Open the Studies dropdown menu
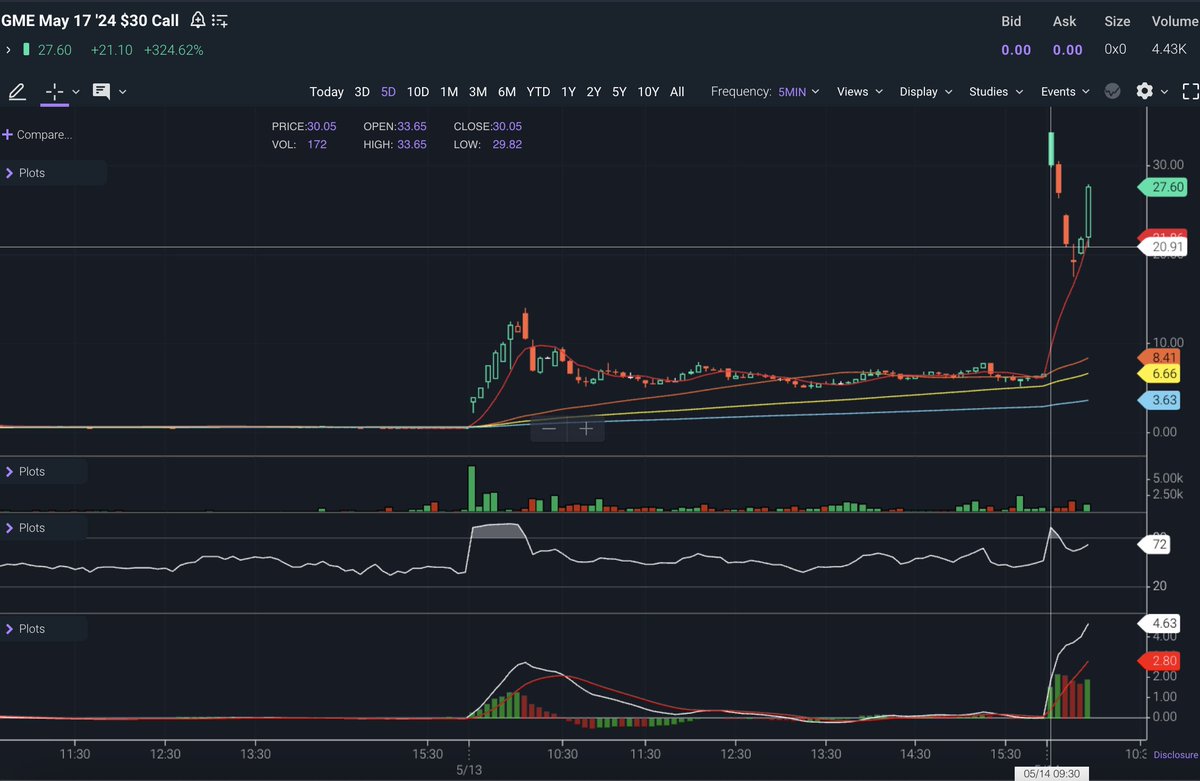1200x781 pixels. click(x=996, y=91)
